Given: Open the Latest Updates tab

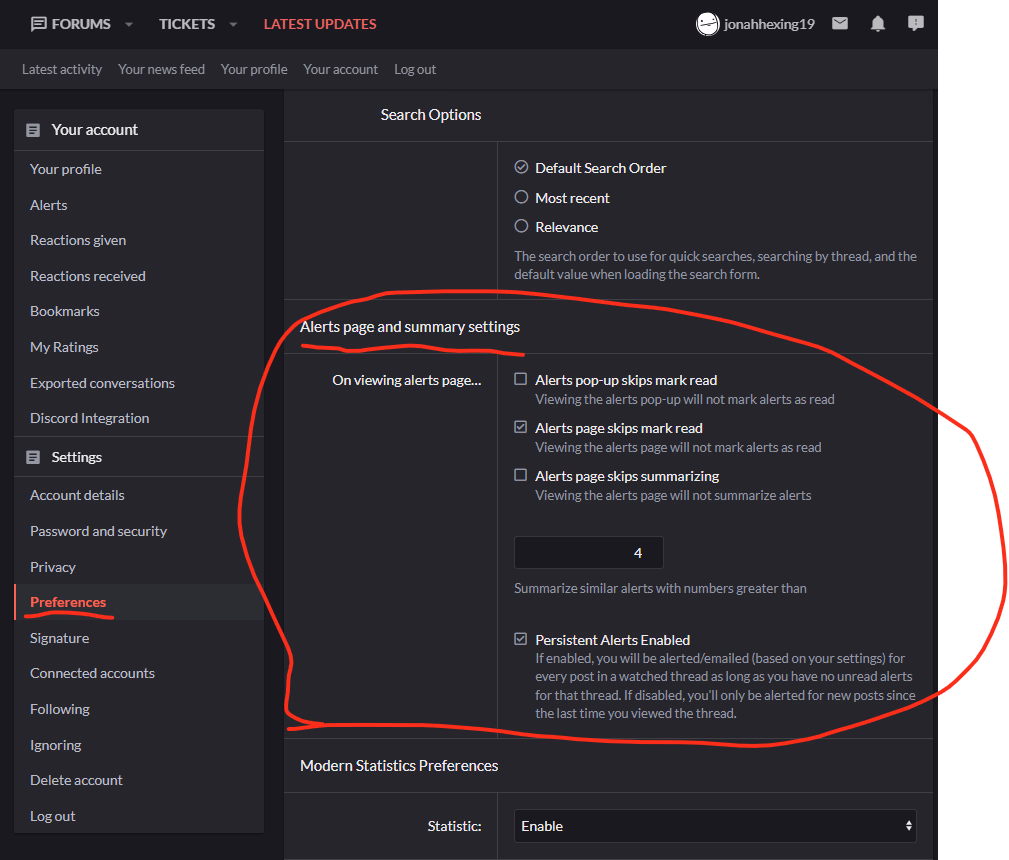Looking at the screenshot, I should (x=320, y=24).
